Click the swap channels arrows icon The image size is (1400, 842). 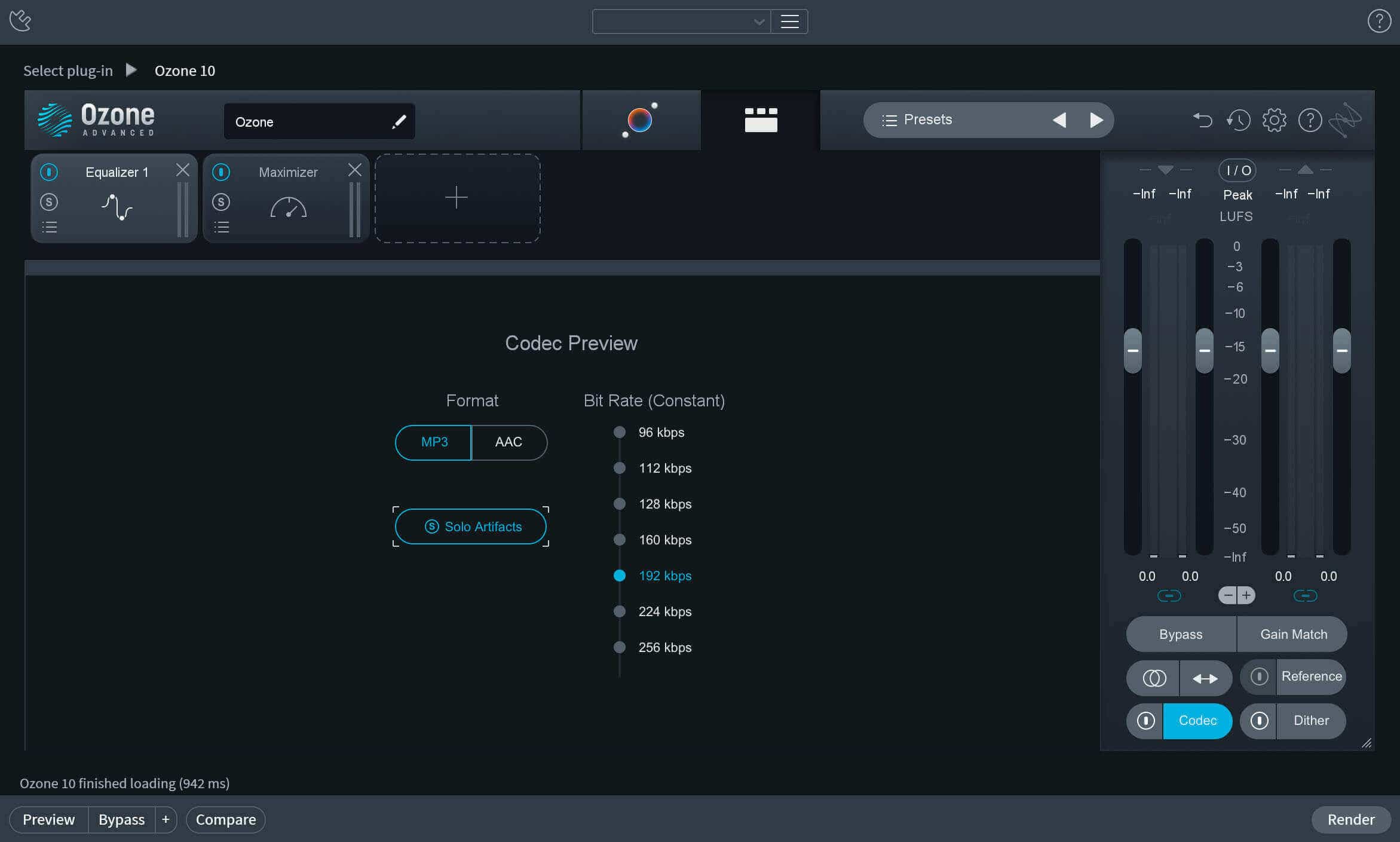click(1205, 678)
